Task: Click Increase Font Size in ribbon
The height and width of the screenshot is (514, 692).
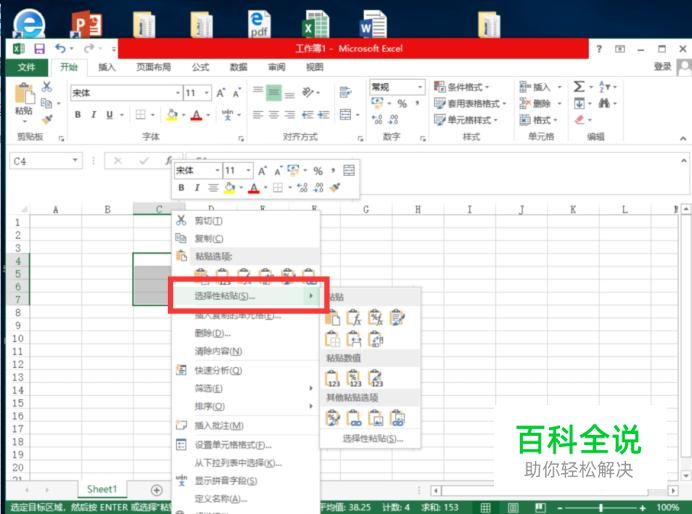Action: 220,93
